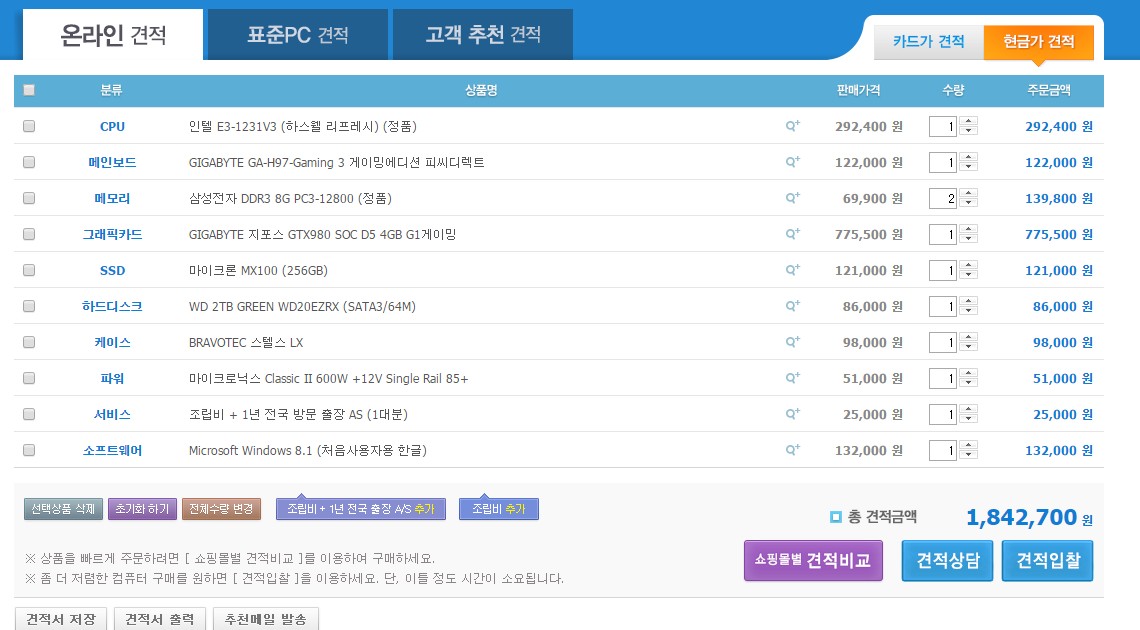Click the memory quantity input field
1140x630 pixels.
click(943, 199)
